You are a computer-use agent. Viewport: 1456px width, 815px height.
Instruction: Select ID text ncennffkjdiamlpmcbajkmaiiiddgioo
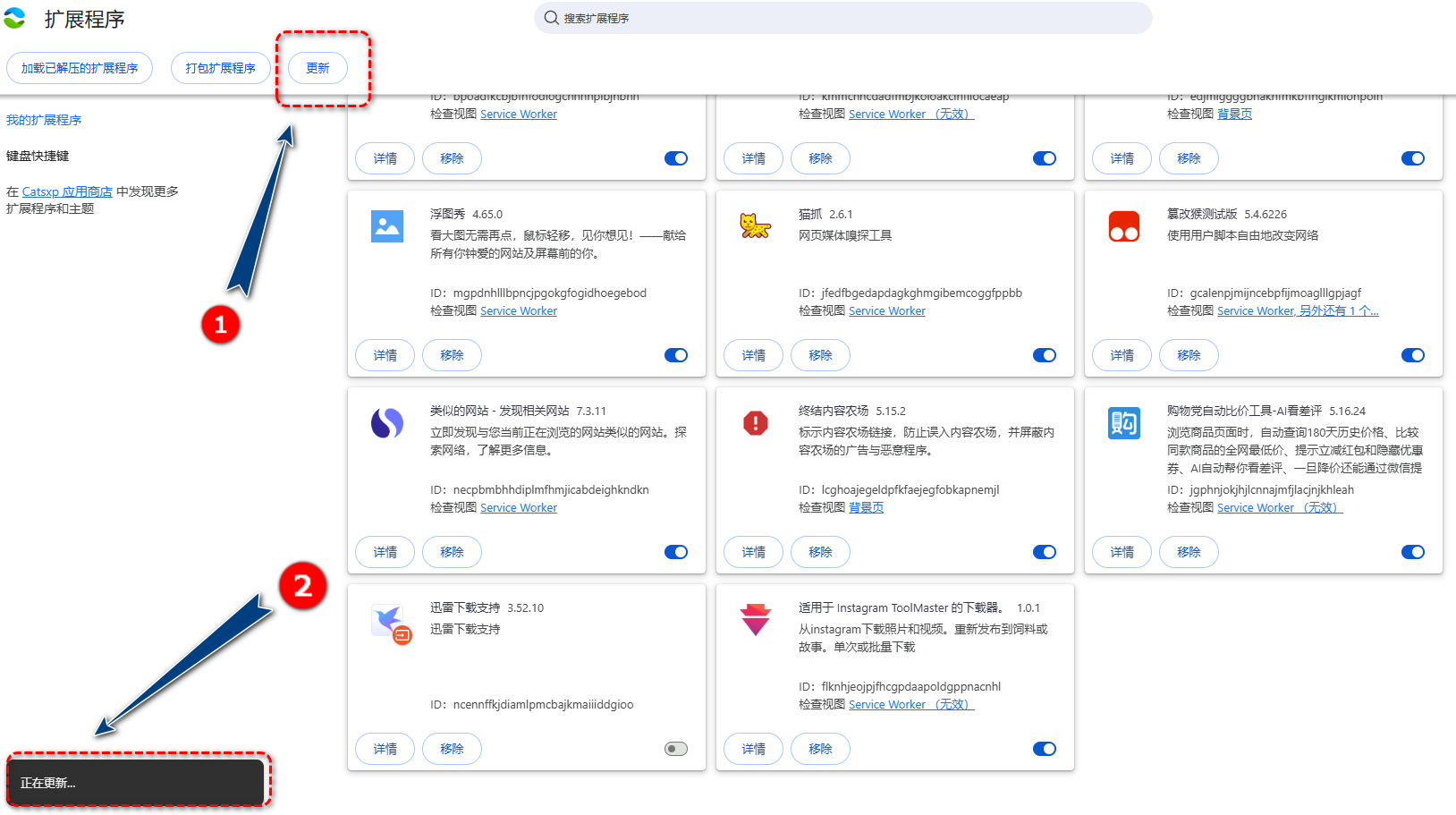pyautogui.click(x=543, y=704)
